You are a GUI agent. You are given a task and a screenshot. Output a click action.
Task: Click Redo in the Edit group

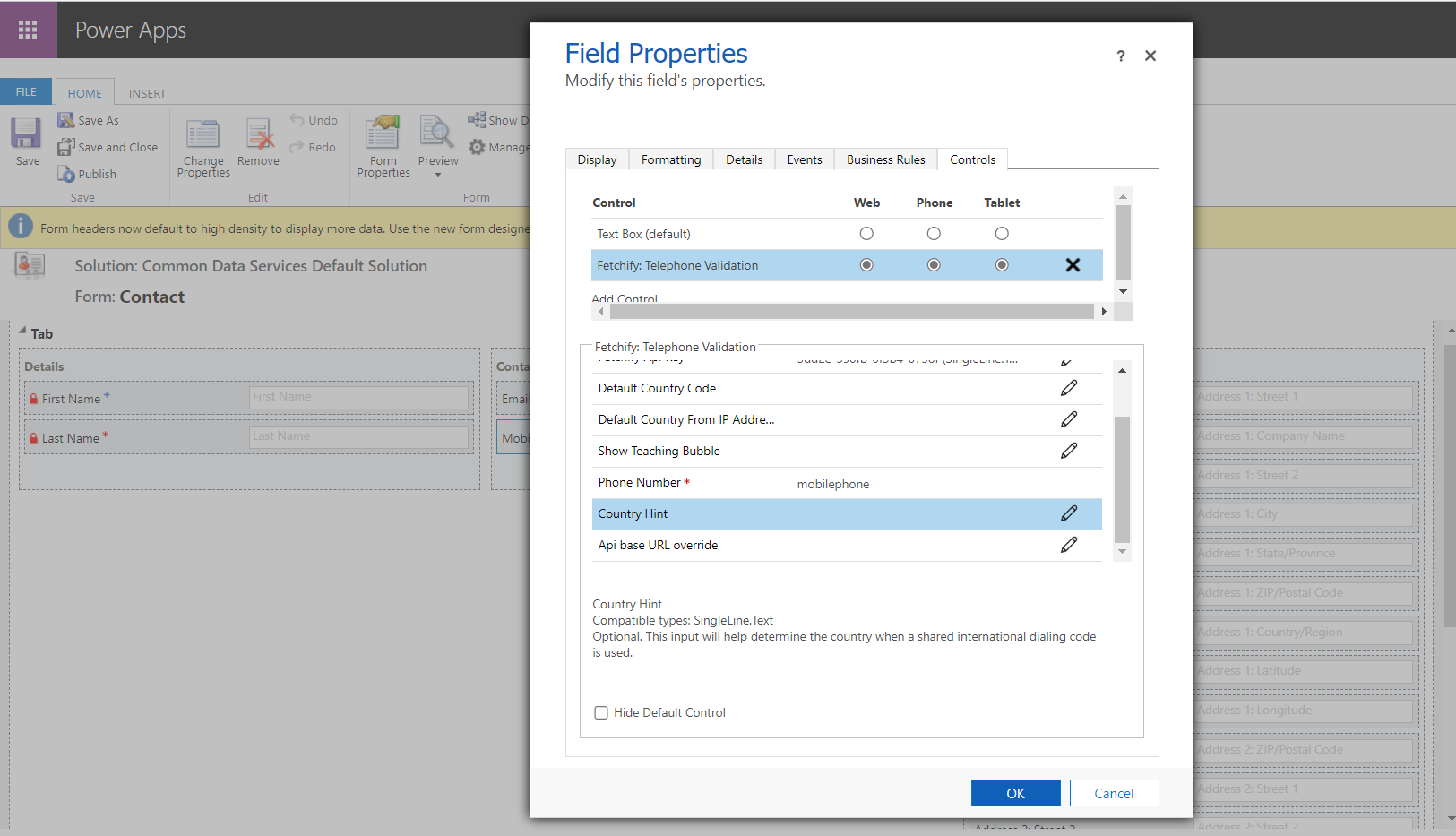(313, 147)
